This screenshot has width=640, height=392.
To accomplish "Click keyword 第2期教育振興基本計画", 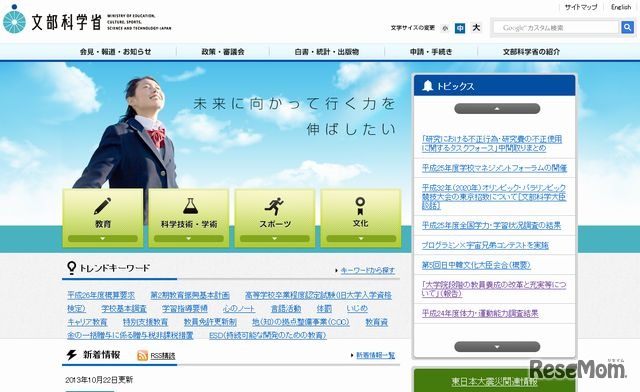I will tap(190, 295).
